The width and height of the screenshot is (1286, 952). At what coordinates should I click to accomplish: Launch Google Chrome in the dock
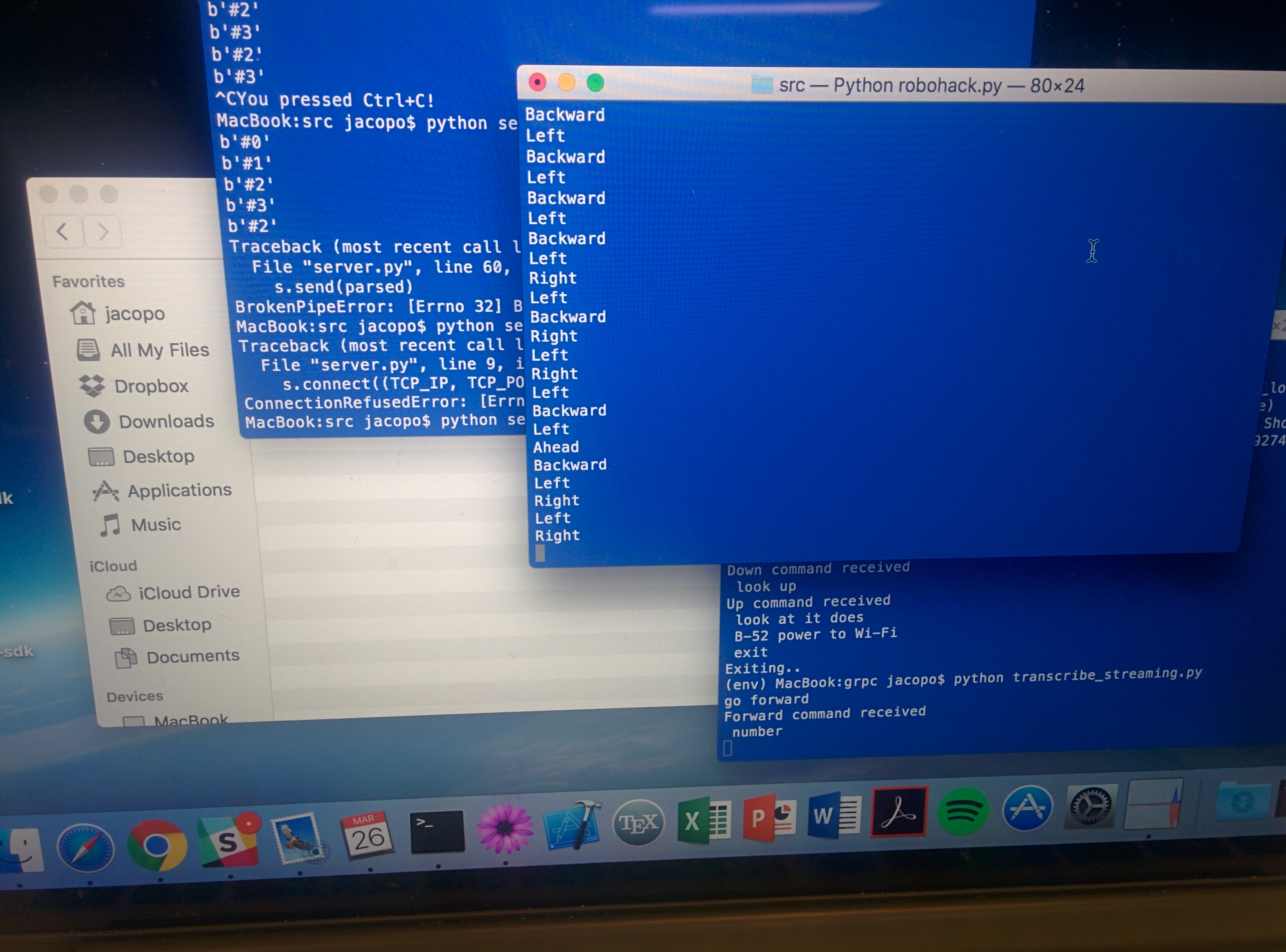tap(157, 846)
